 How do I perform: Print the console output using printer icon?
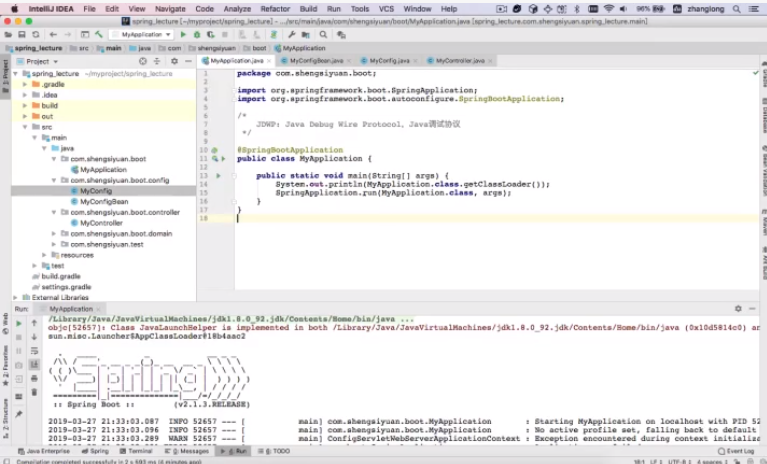tap(34, 381)
